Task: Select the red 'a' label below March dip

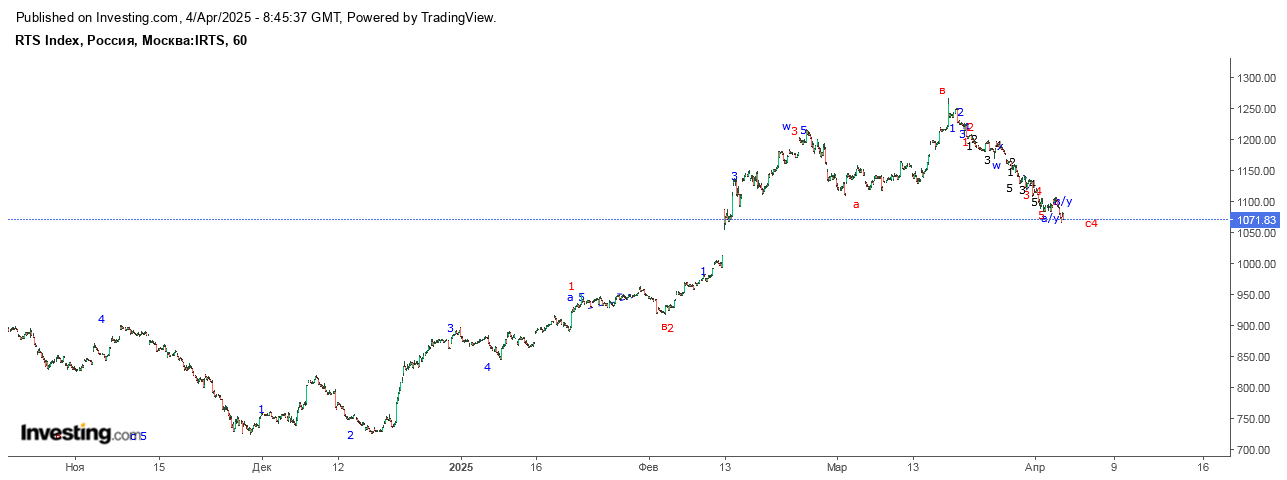Action: (x=856, y=204)
